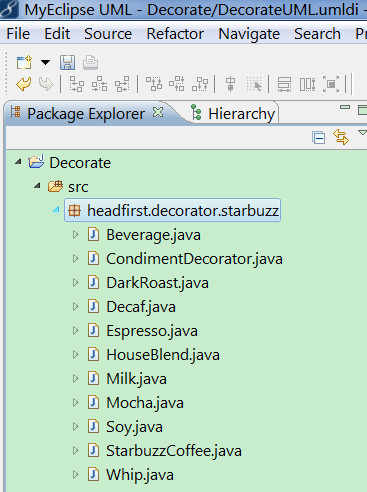Expand the Whip.java node
Screen dimensions: 367x492
(x=75, y=474)
